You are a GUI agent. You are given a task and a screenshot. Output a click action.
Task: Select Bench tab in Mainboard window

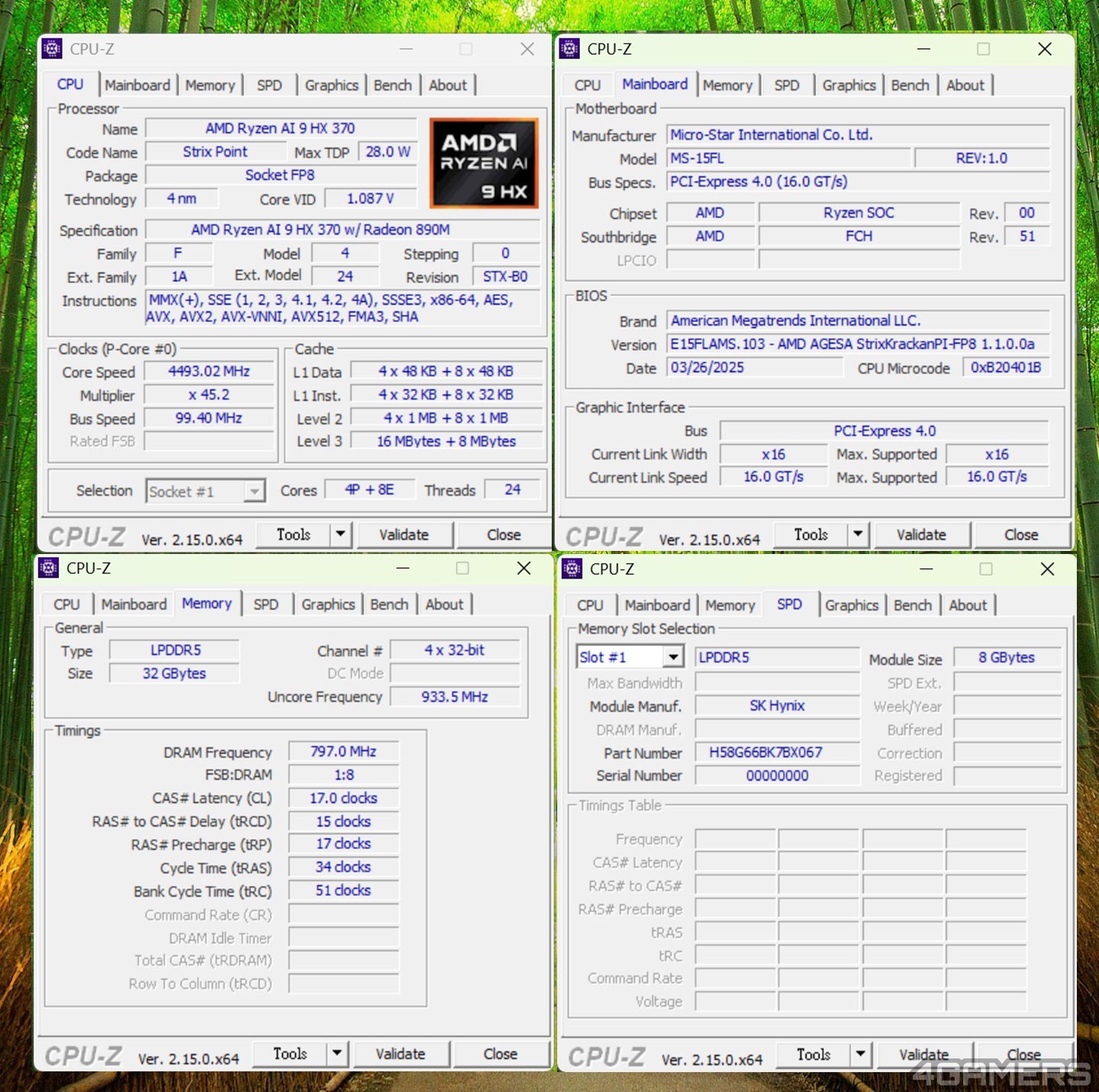910,85
